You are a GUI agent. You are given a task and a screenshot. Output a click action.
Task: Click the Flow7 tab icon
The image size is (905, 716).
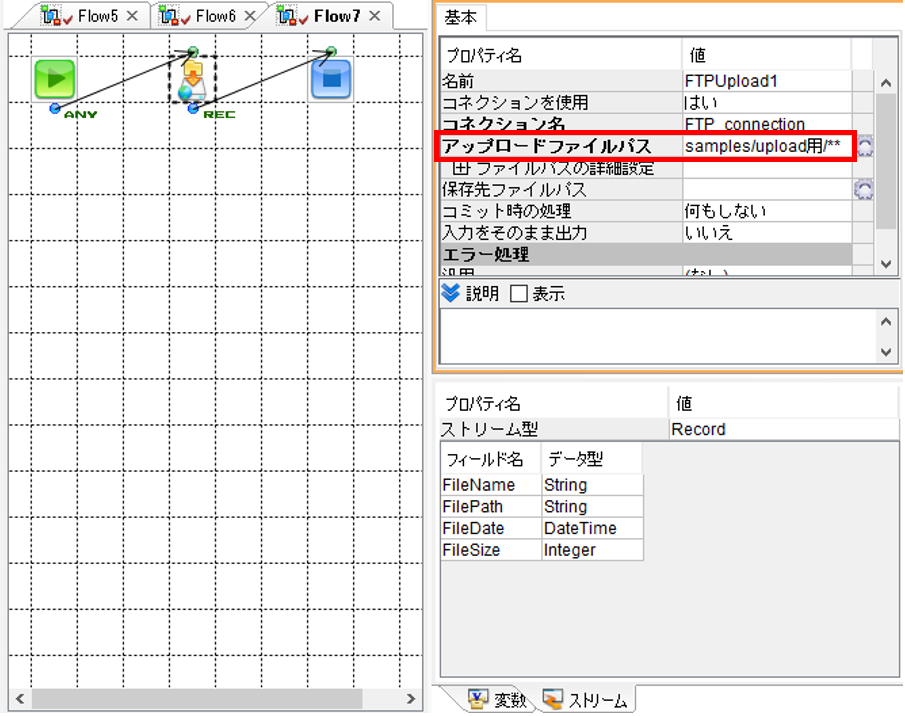293,16
